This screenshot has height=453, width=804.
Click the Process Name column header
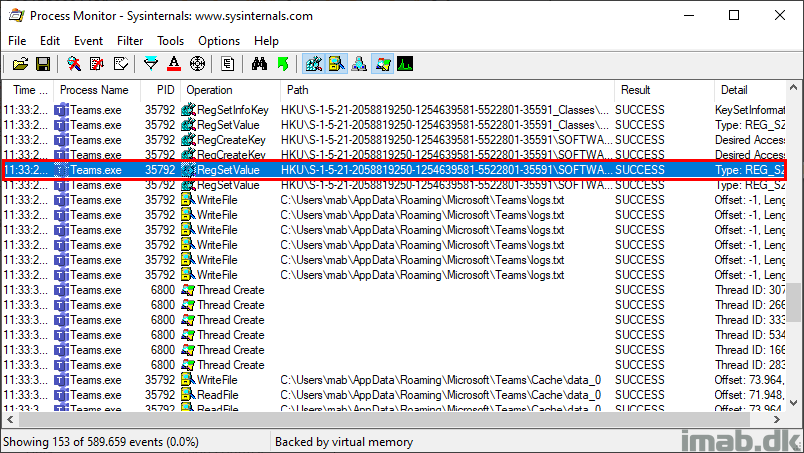pos(96,90)
